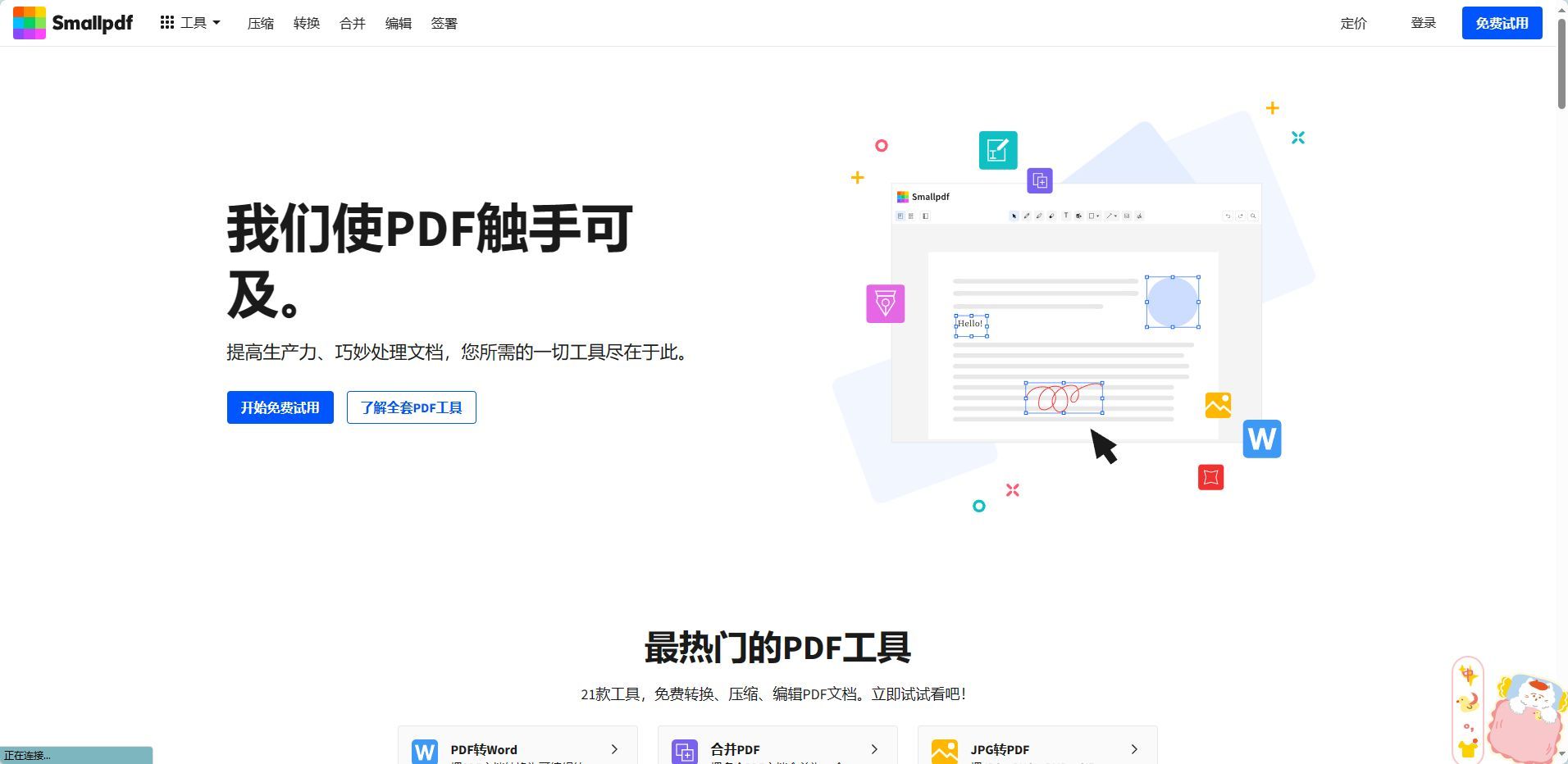Click the 最热门的PDF工具 heading
Viewport: 1568px width, 764px height.
coord(777,648)
